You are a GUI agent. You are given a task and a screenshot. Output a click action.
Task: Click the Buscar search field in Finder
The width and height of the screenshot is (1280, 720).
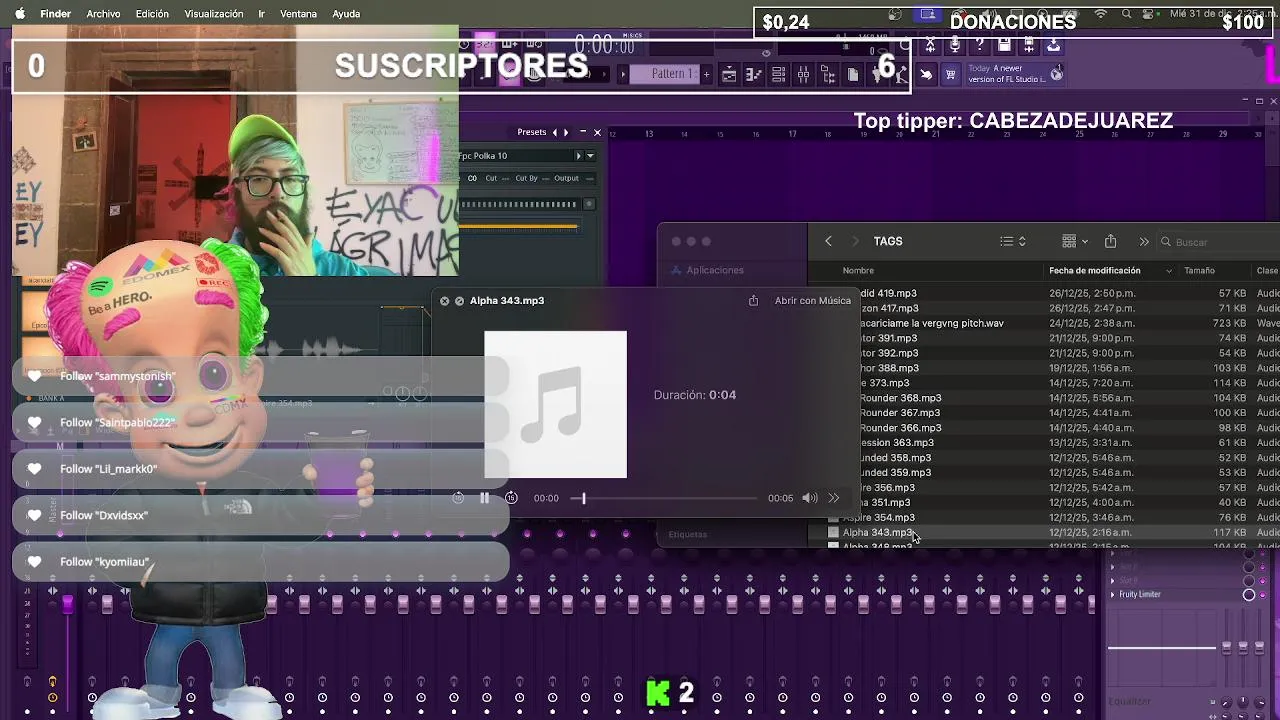tap(1220, 242)
